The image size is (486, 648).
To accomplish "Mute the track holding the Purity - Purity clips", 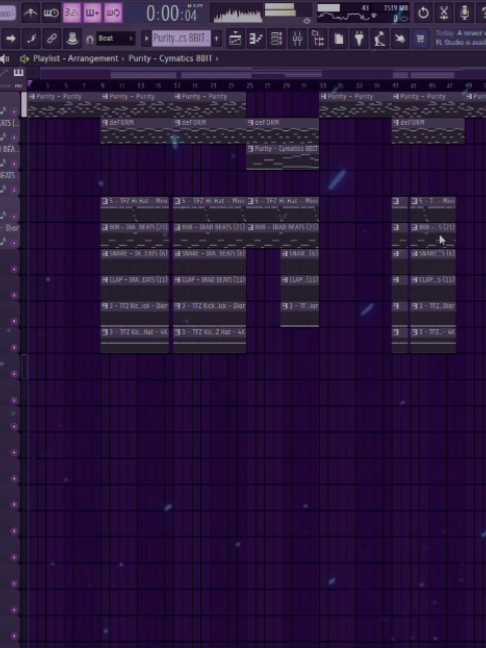I will click(x=14, y=112).
